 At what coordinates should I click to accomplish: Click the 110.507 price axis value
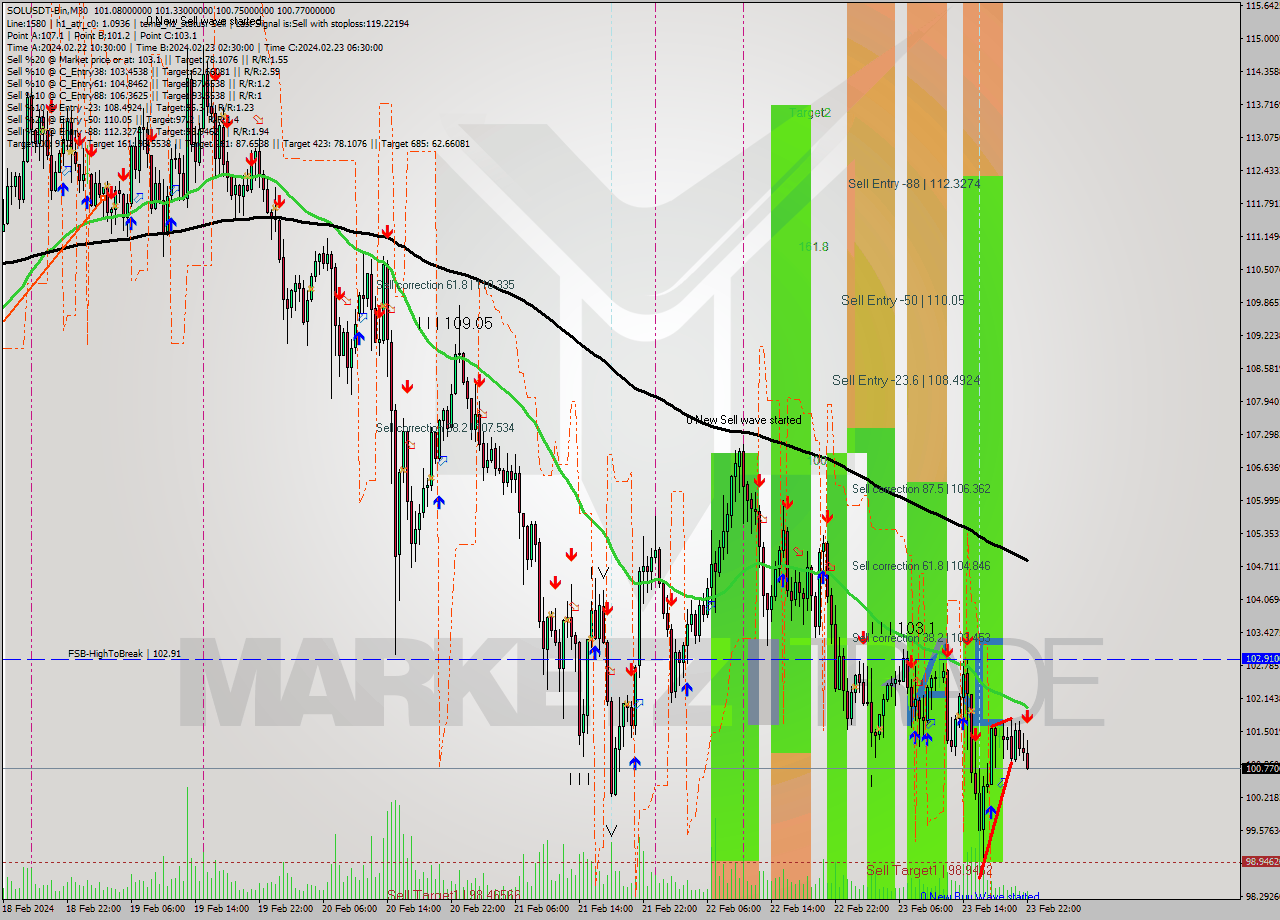(1262, 269)
